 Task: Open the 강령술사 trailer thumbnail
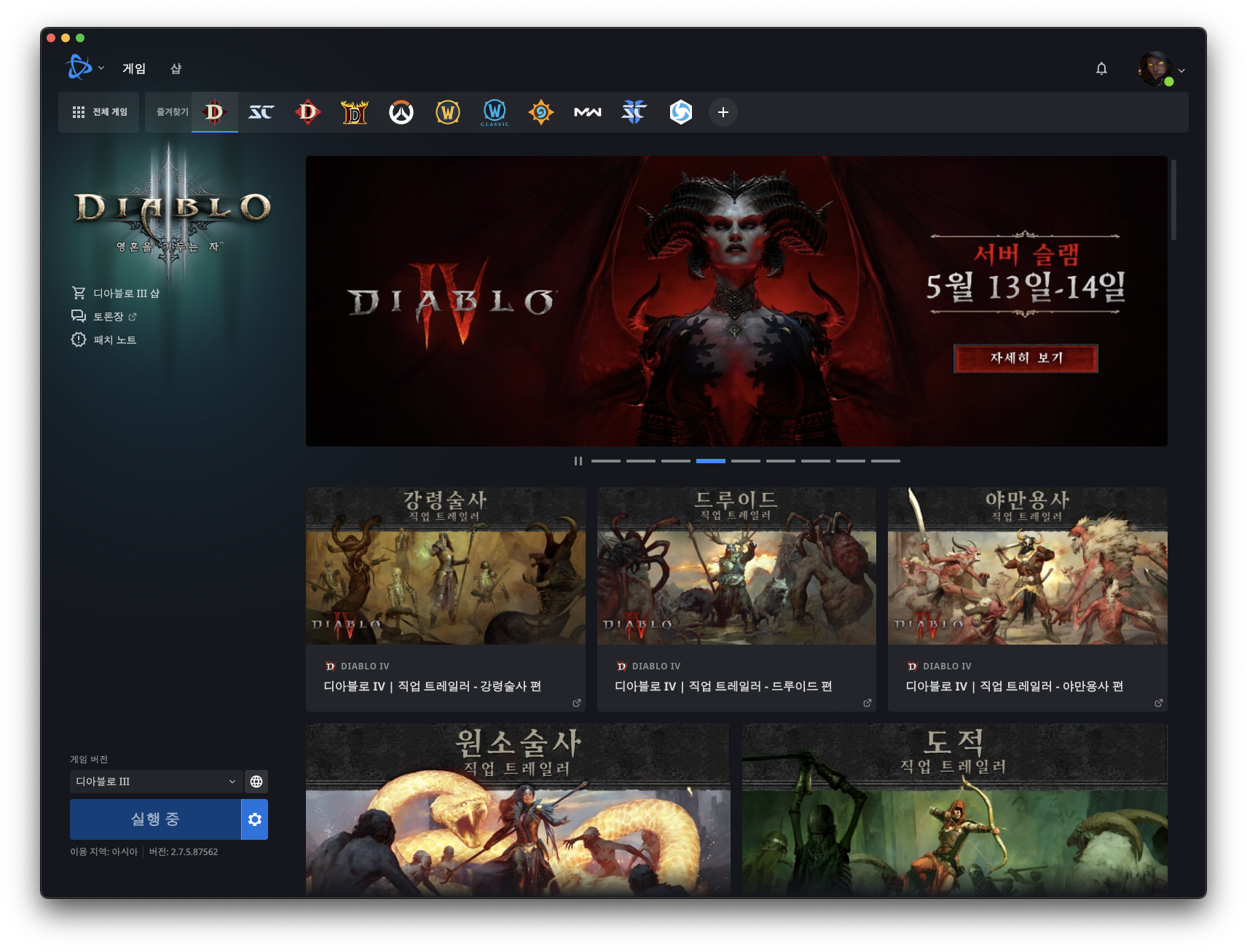pyautogui.click(x=446, y=566)
